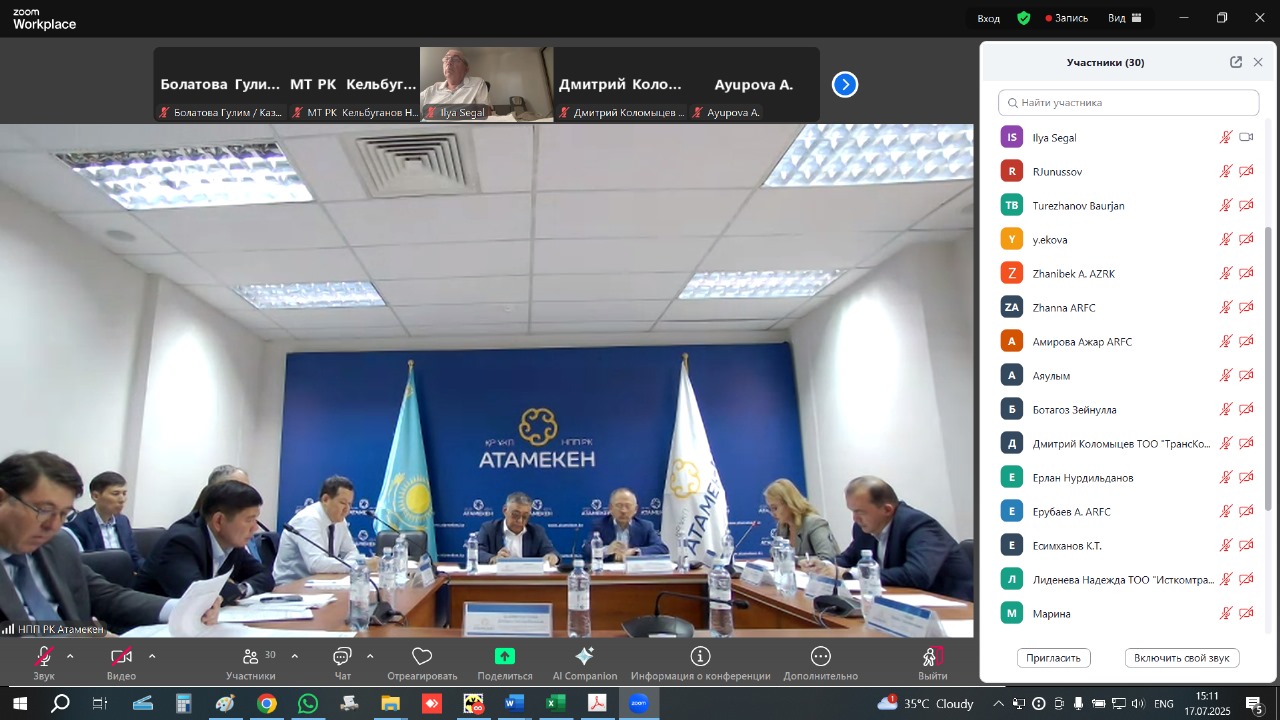Show next participants with blue arrow button
The image size is (1280, 720).
pos(845,85)
